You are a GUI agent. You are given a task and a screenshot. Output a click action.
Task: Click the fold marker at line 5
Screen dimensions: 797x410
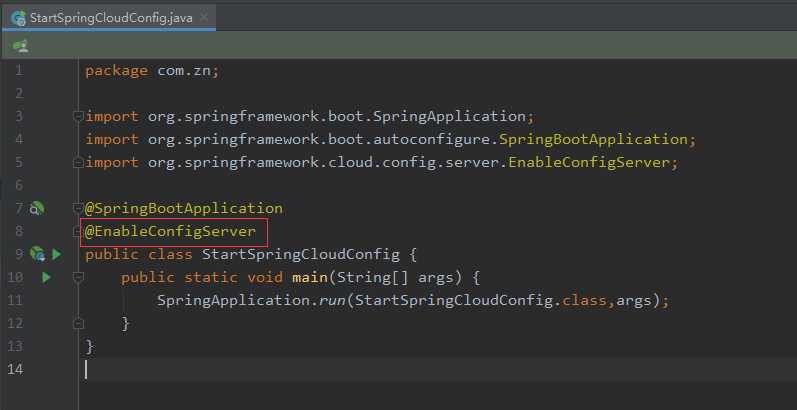(78, 162)
